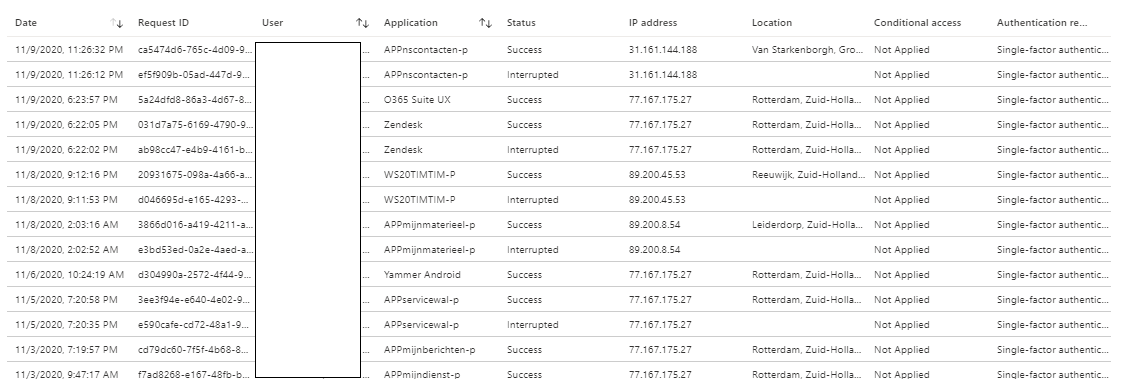This screenshot has height=379, width=1122.
Task: Click the truncated Authentication requirement column header
Action: 1042,23
